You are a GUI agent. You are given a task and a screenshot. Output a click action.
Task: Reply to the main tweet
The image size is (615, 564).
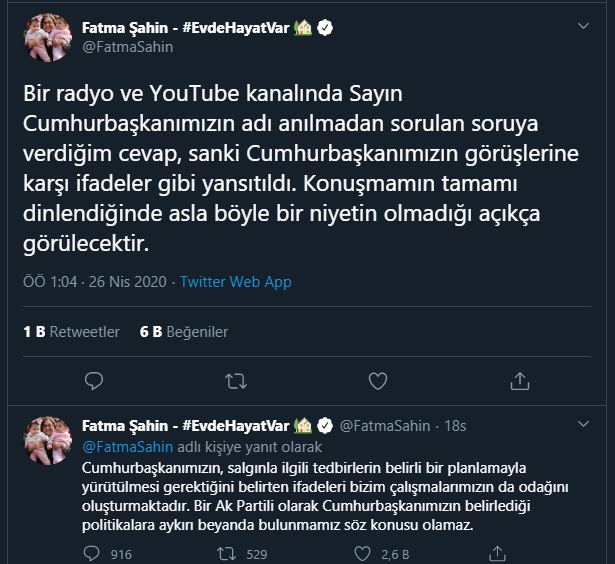(x=94, y=381)
